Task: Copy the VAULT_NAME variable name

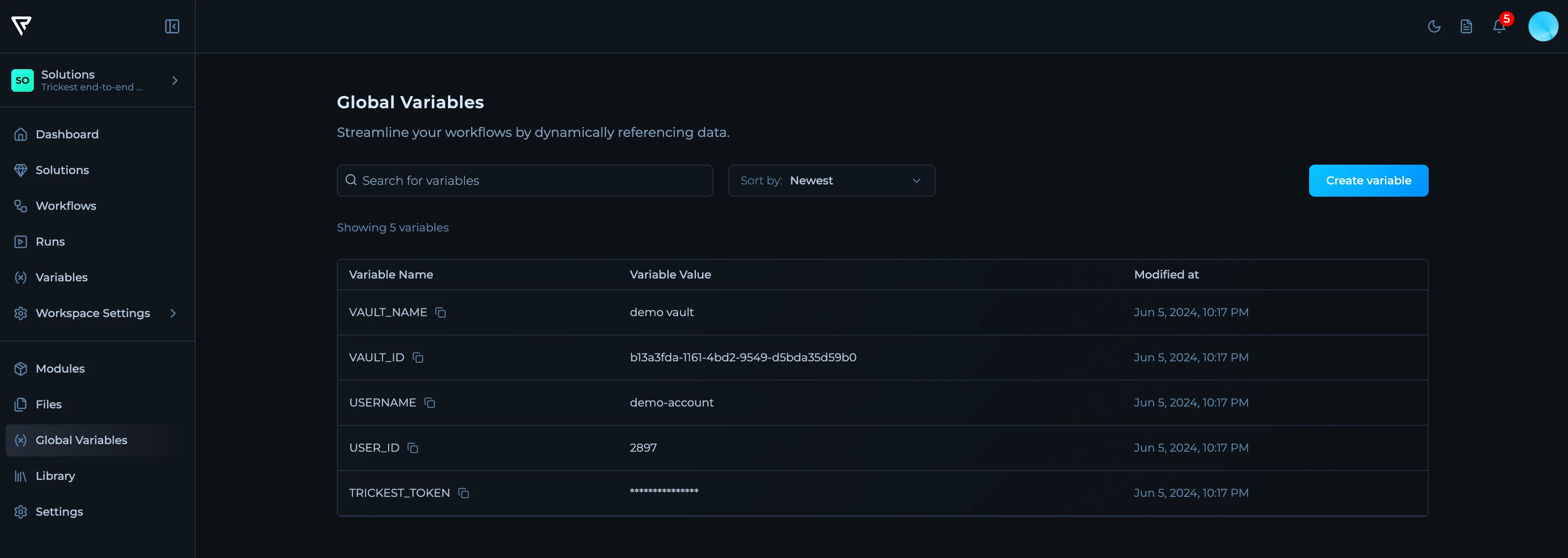Action: [440, 312]
